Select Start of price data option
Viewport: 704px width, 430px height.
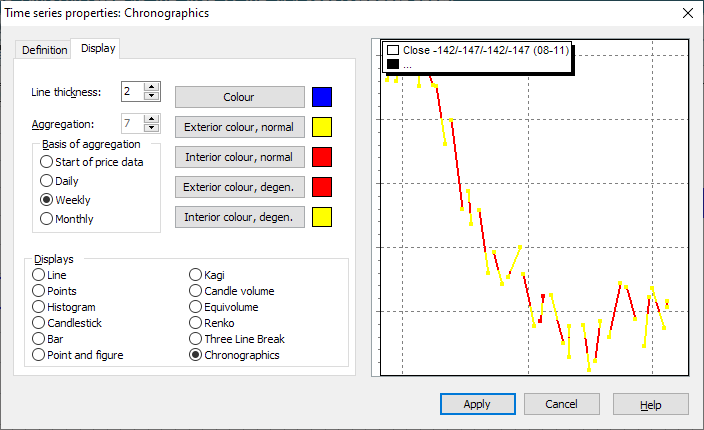click(x=46, y=162)
